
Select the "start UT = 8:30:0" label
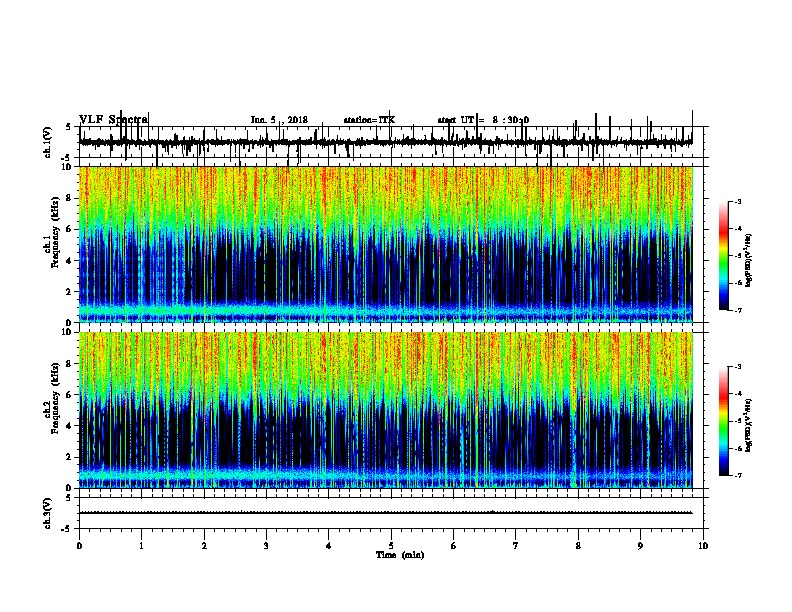click(483, 120)
